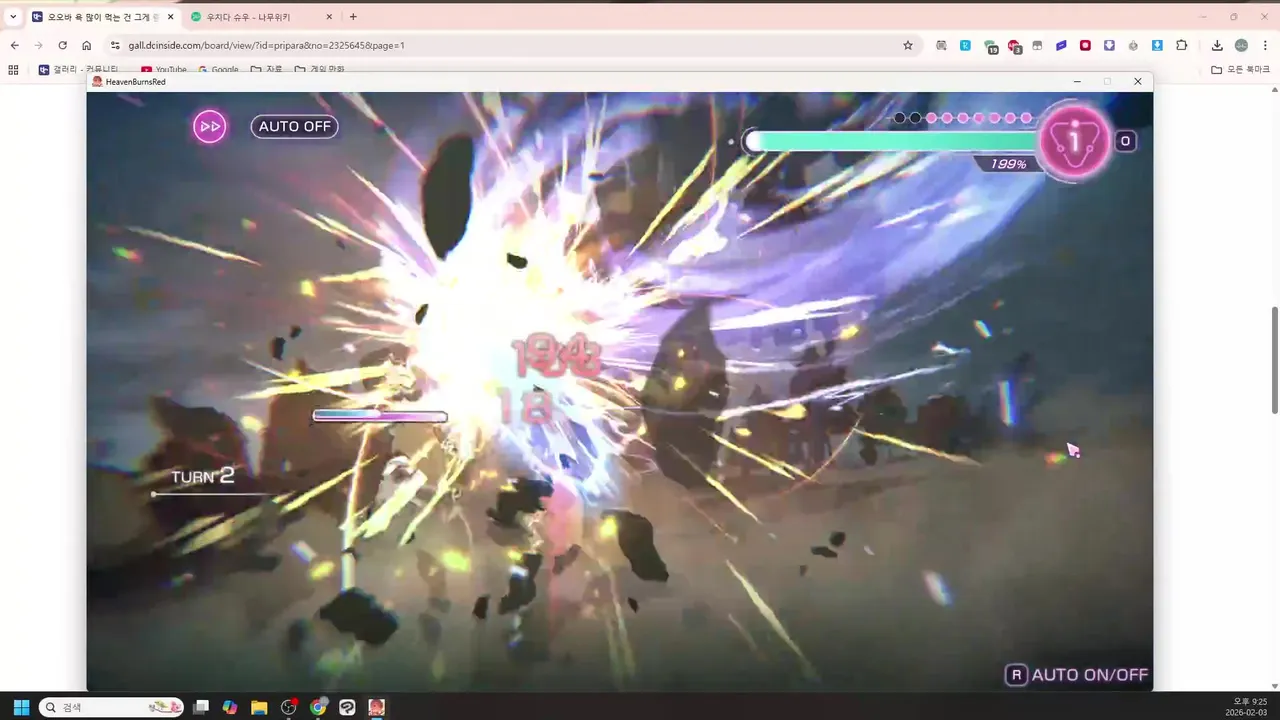Click the TURN 2 indicator
Screen dimensions: 1280x720
tap(203, 477)
